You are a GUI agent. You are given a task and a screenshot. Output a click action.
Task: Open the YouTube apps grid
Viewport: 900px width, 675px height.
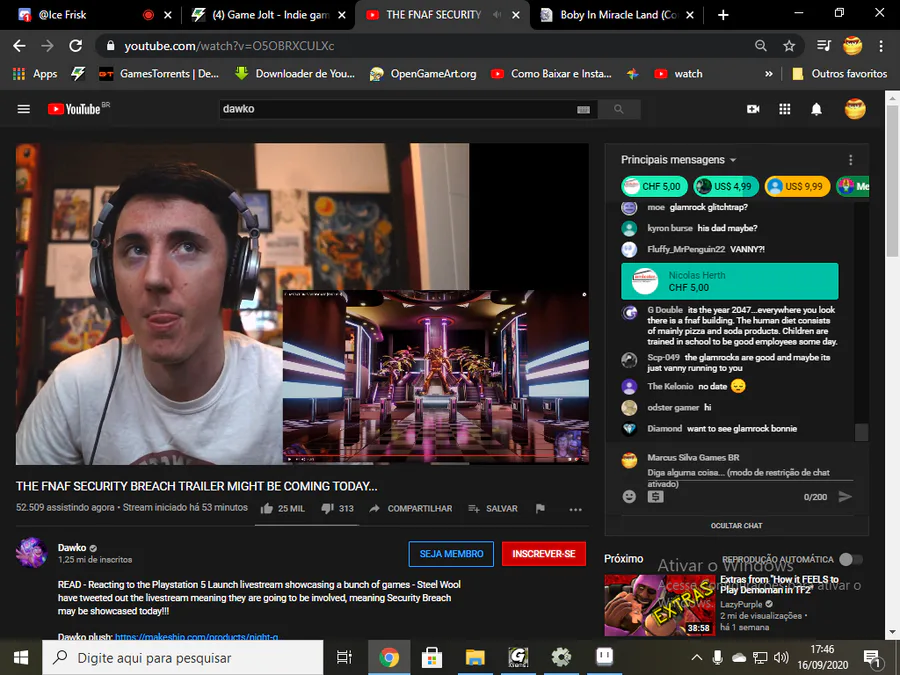click(785, 109)
